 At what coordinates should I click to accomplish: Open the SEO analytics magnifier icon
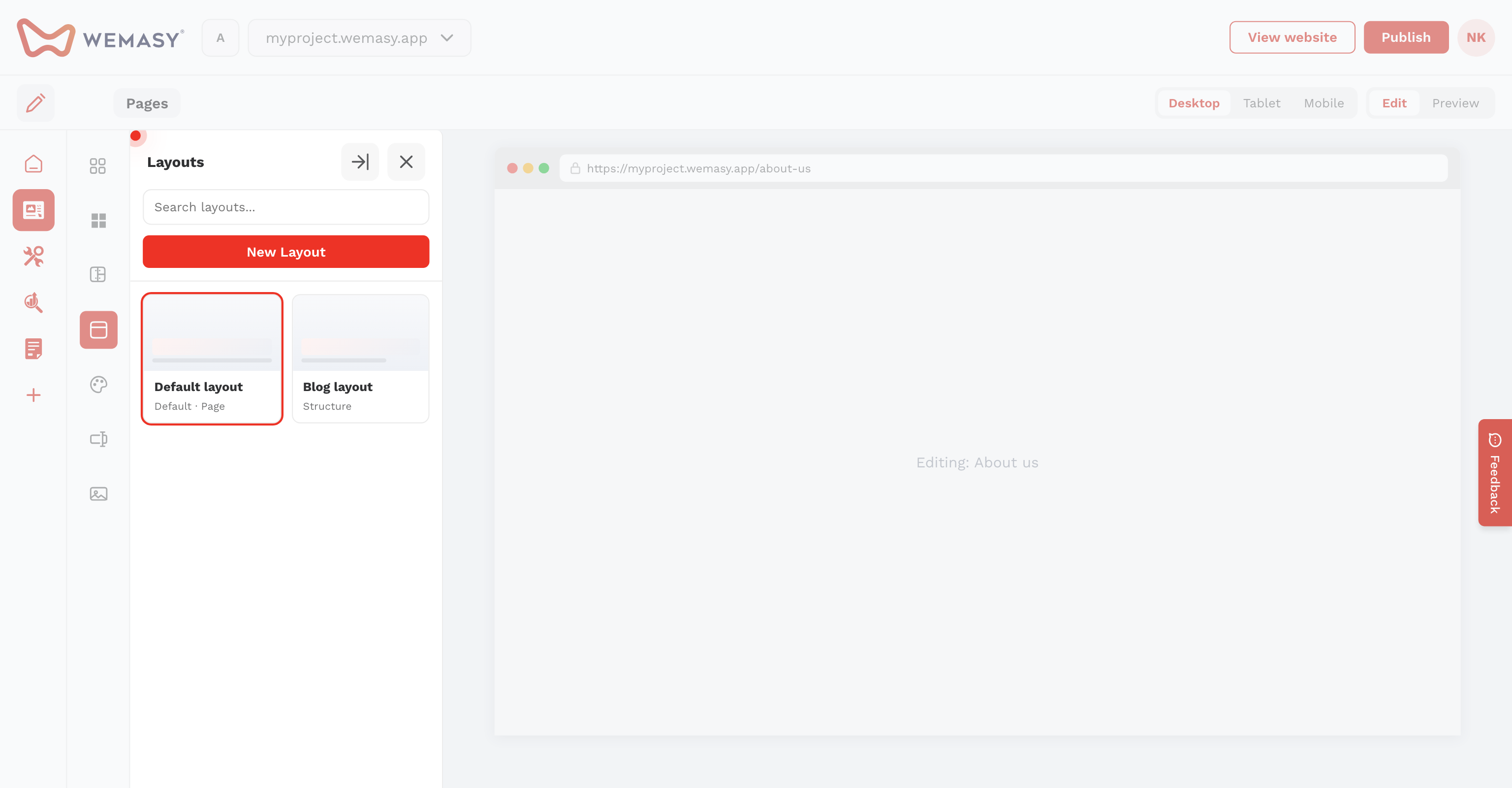tap(33, 302)
